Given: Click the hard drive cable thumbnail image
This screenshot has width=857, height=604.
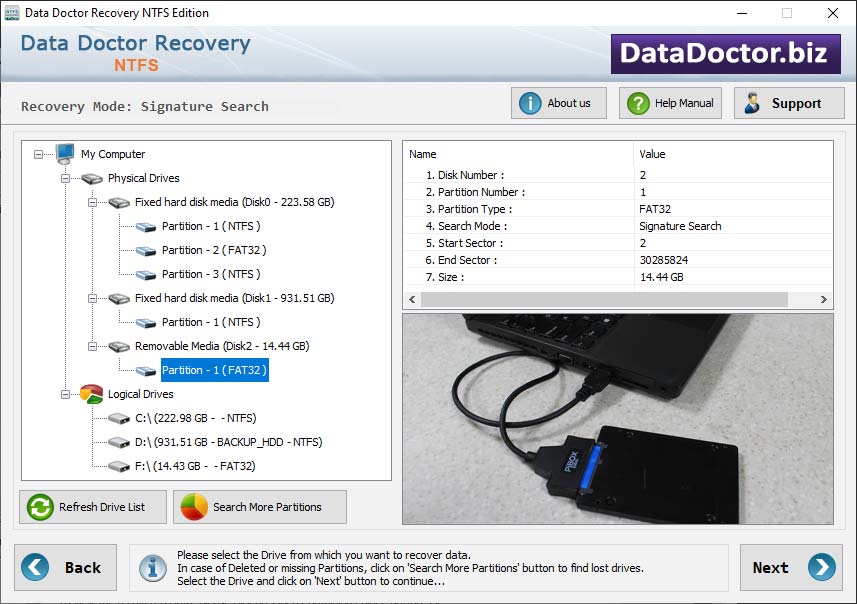Looking at the screenshot, I should [615, 420].
